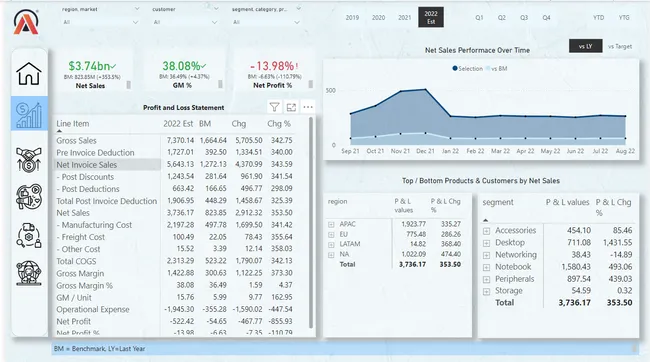This screenshot has height=362, width=650.
Task: Switch to YTG period
Action: point(624,17)
